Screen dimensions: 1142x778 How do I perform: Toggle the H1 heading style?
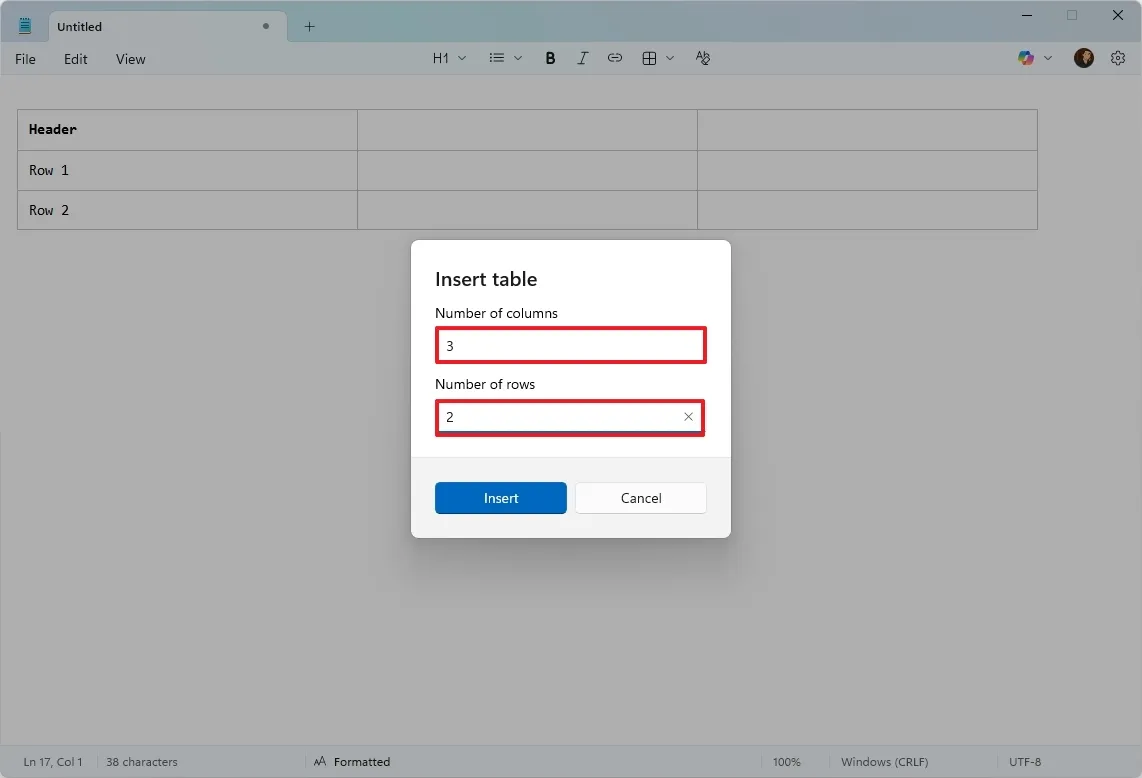[x=441, y=58]
